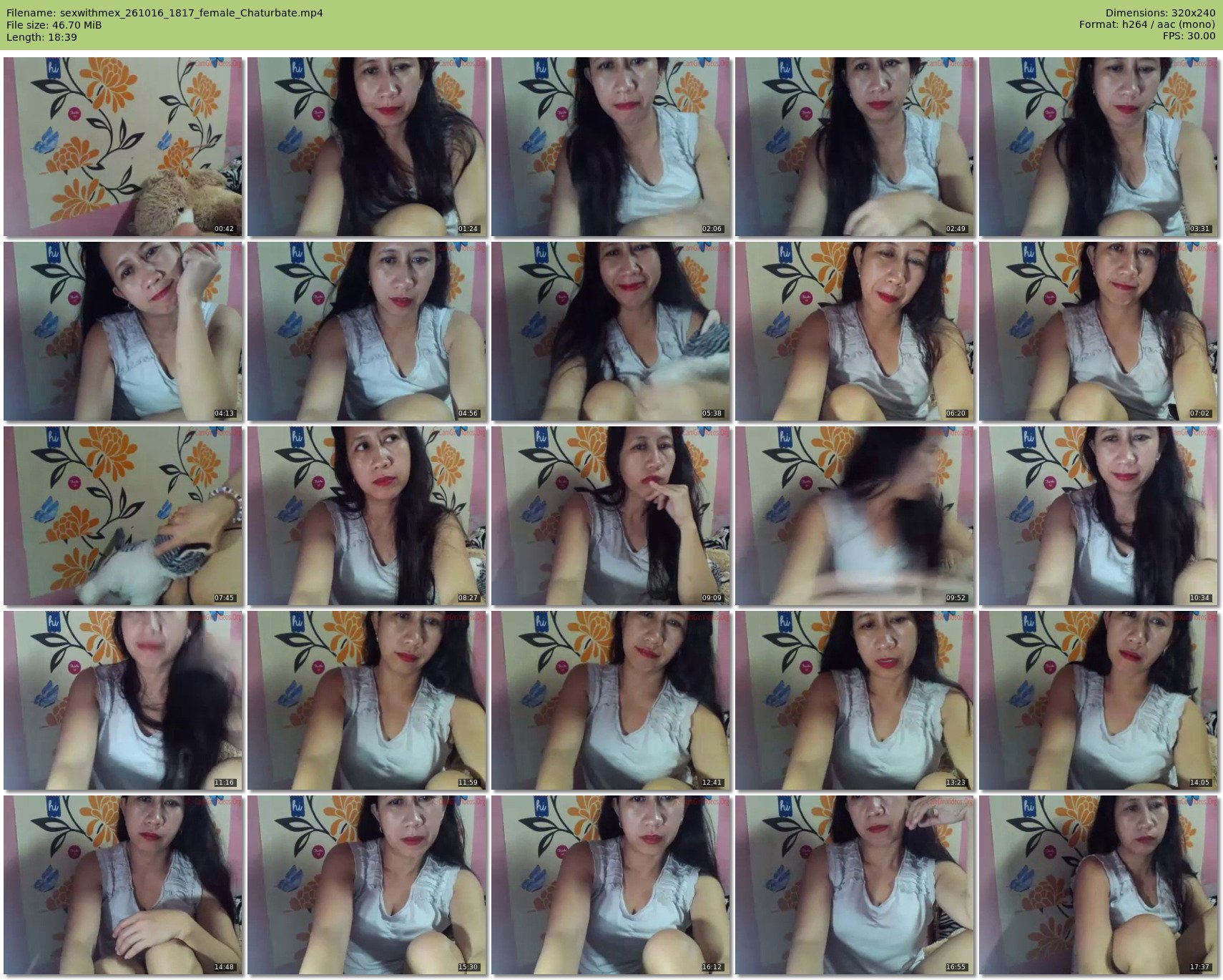Screen dimensions: 1223x980
Task: Open the frame timestamped 04:13
Action: [122, 331]
